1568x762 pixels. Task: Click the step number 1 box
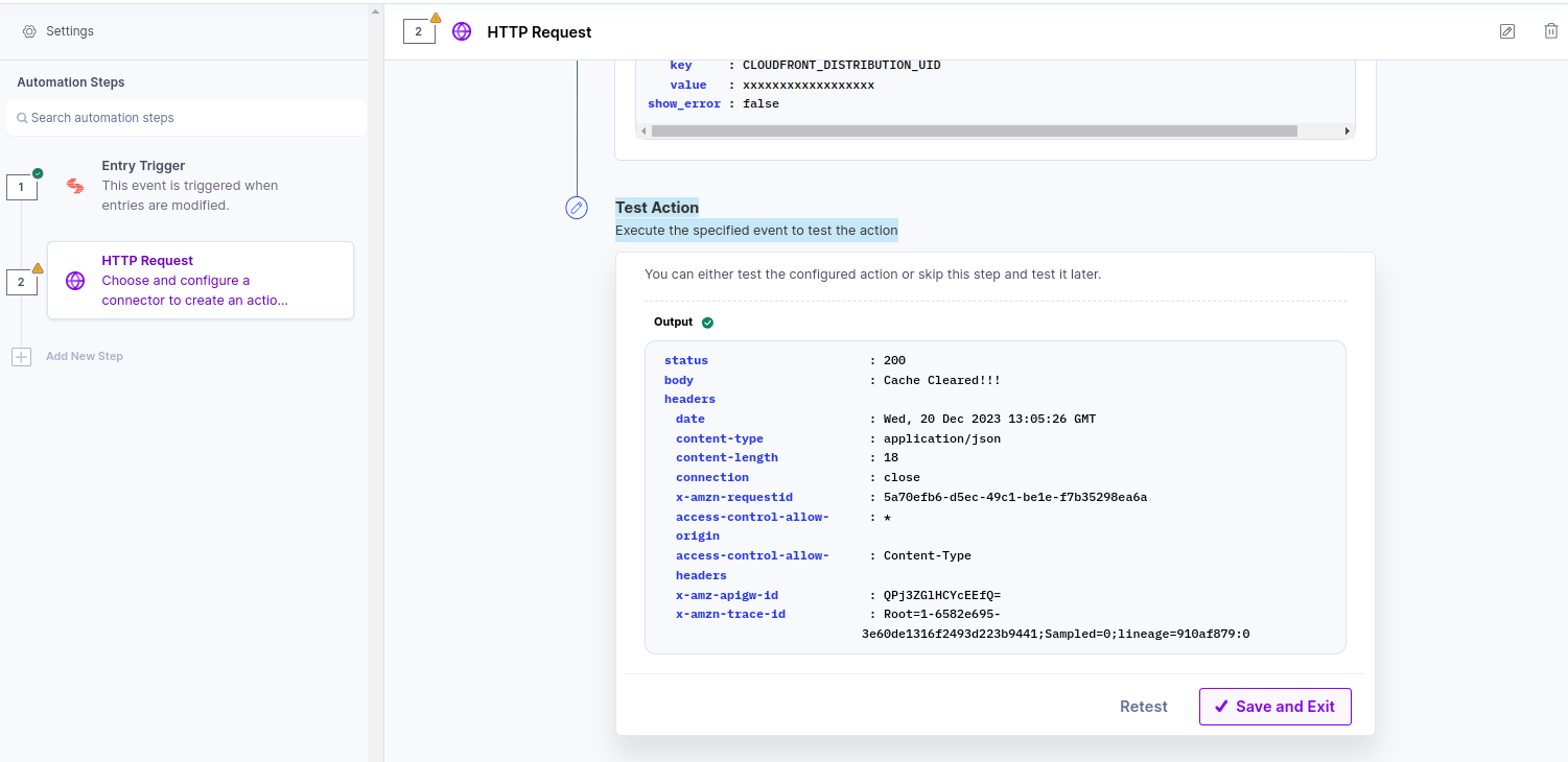click(21, 187)
